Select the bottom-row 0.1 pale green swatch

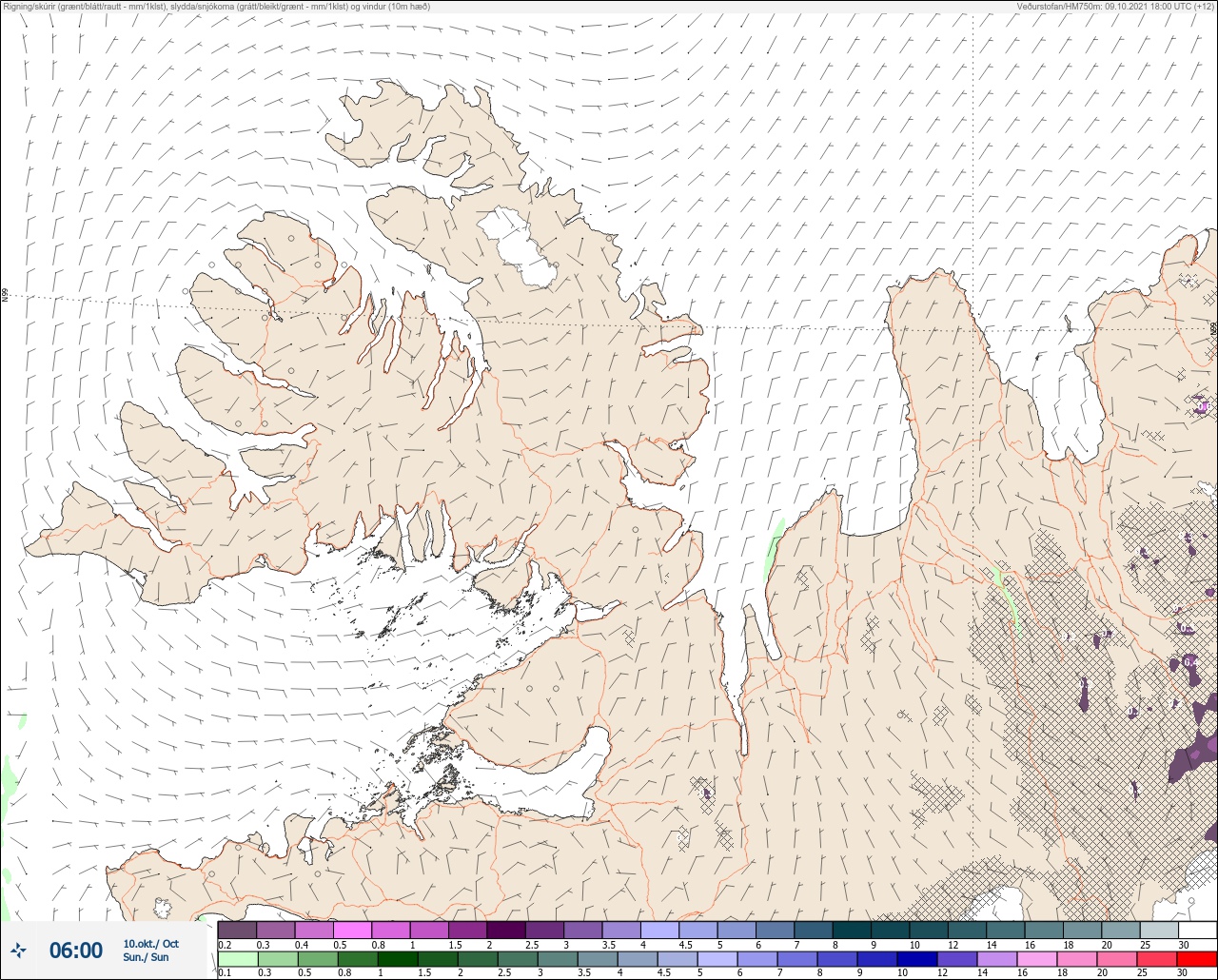[x=237, y=959]
